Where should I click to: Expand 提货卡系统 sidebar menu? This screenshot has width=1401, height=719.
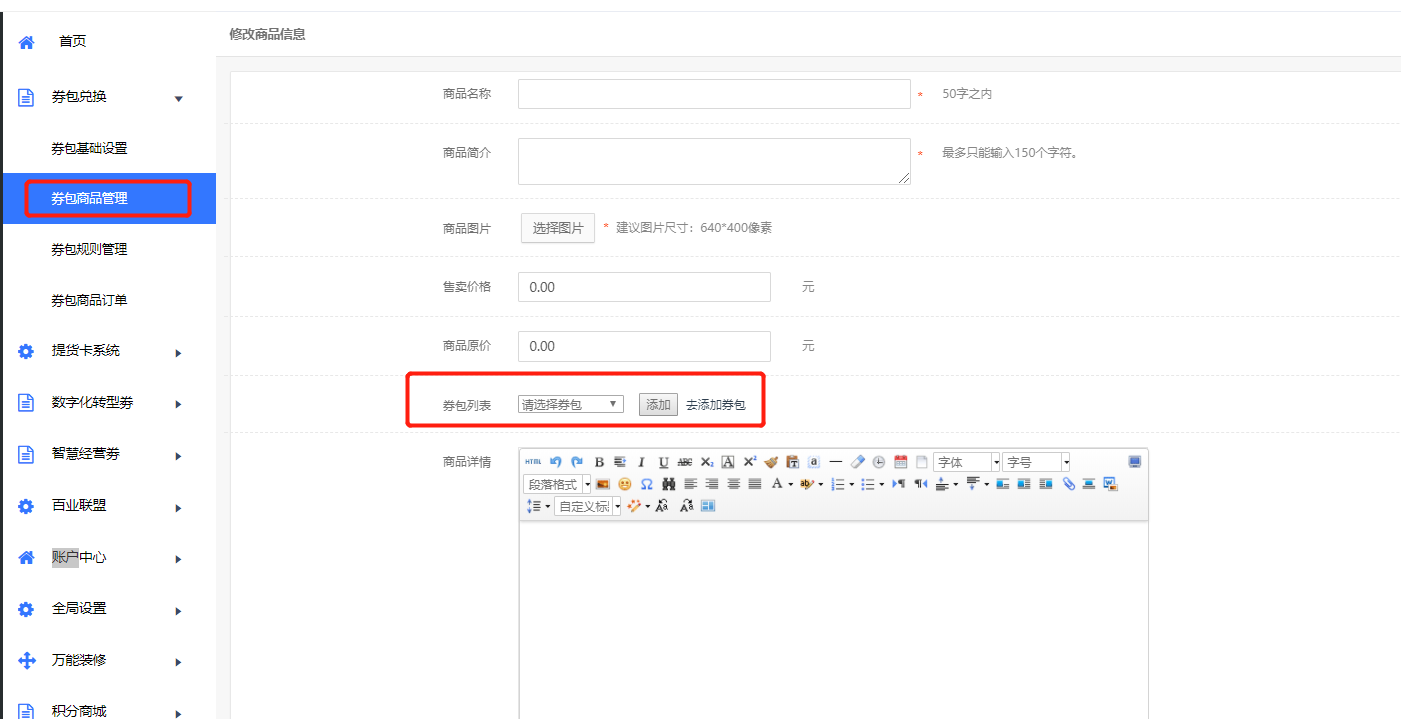pos(108,351)
